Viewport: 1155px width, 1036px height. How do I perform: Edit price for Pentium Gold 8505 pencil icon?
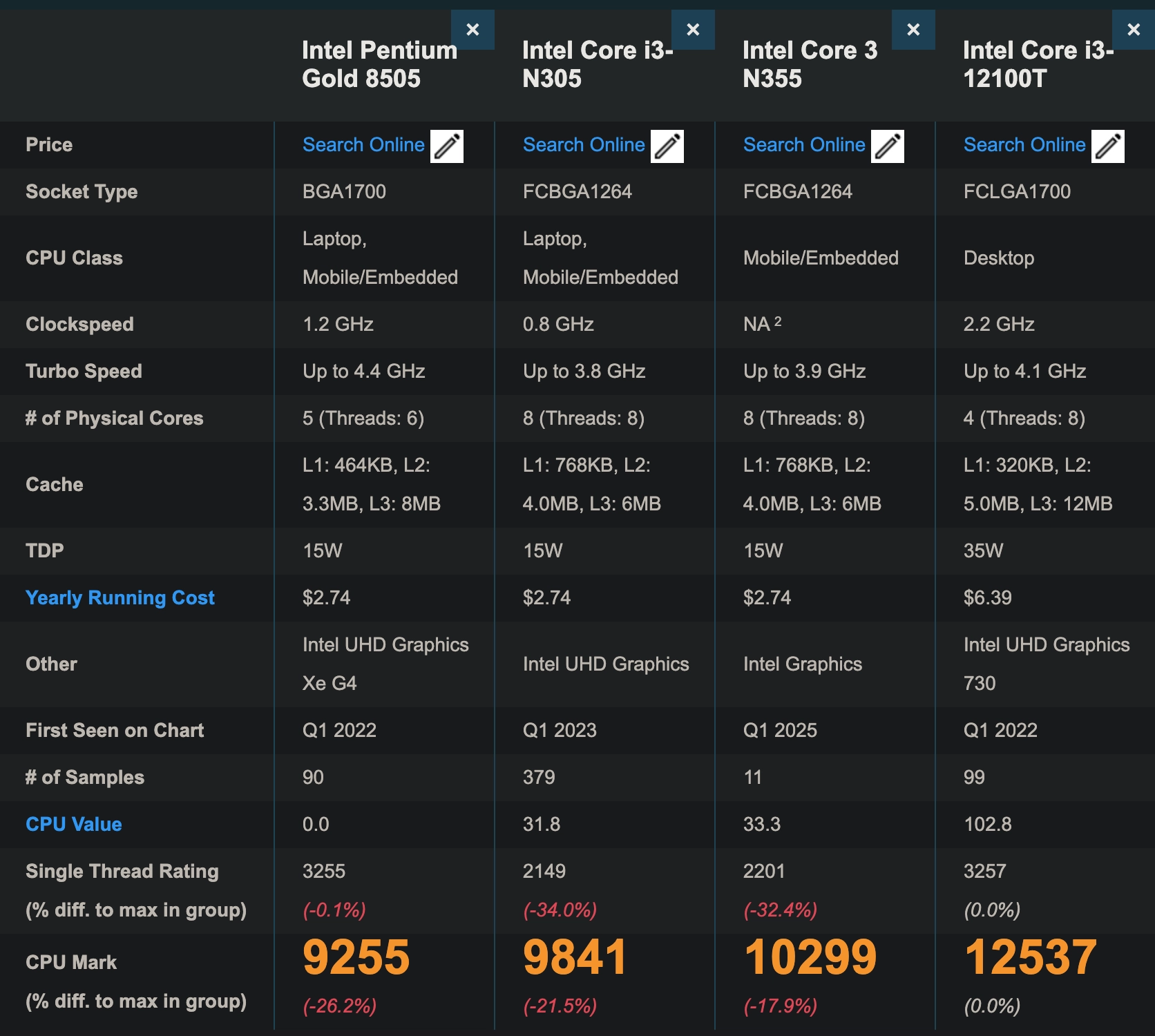[447, 146]
